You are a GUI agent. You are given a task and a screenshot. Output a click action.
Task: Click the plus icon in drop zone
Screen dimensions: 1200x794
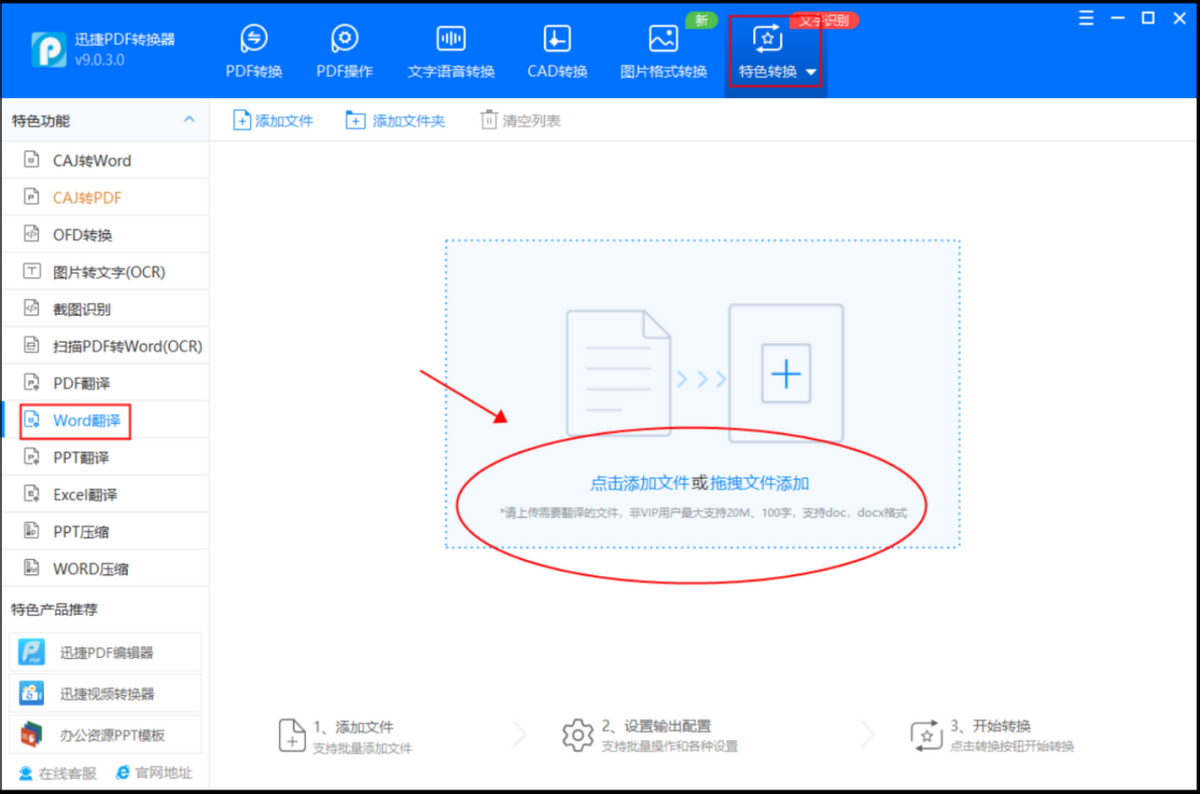pyautogui.click(x=786, y=374)
